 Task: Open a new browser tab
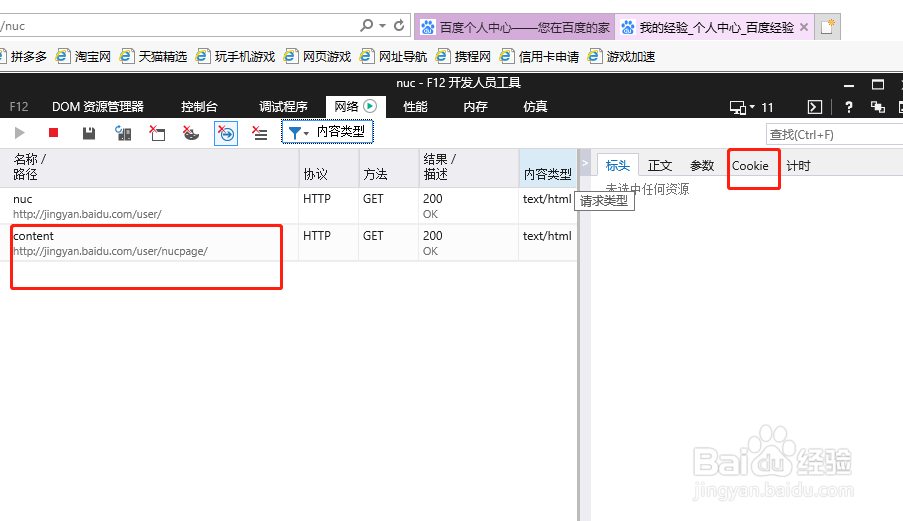(x=828, y=26)
